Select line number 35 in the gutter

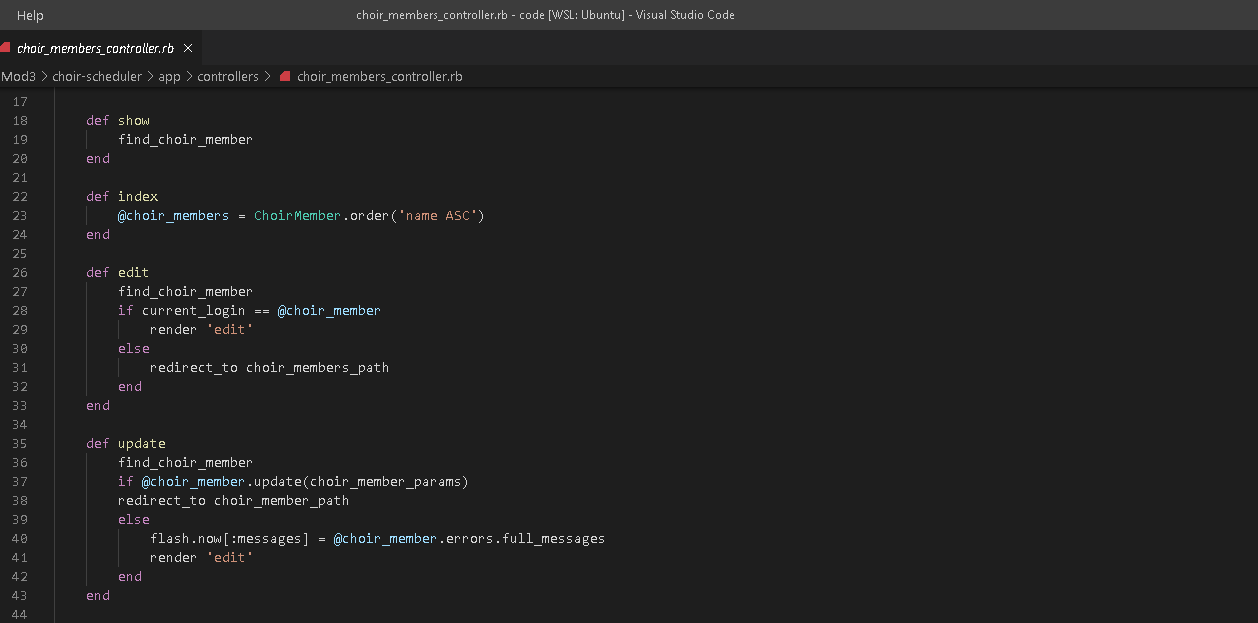[x=20, y=443]
